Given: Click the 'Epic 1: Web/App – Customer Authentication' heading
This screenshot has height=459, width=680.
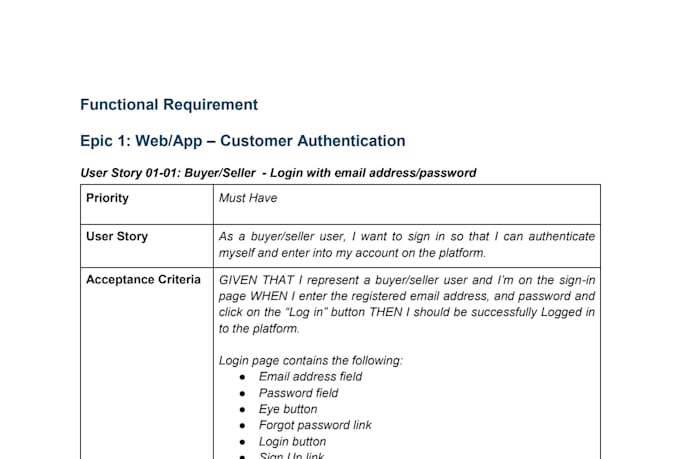Looking at the screenshot, I should click(243, 141).
